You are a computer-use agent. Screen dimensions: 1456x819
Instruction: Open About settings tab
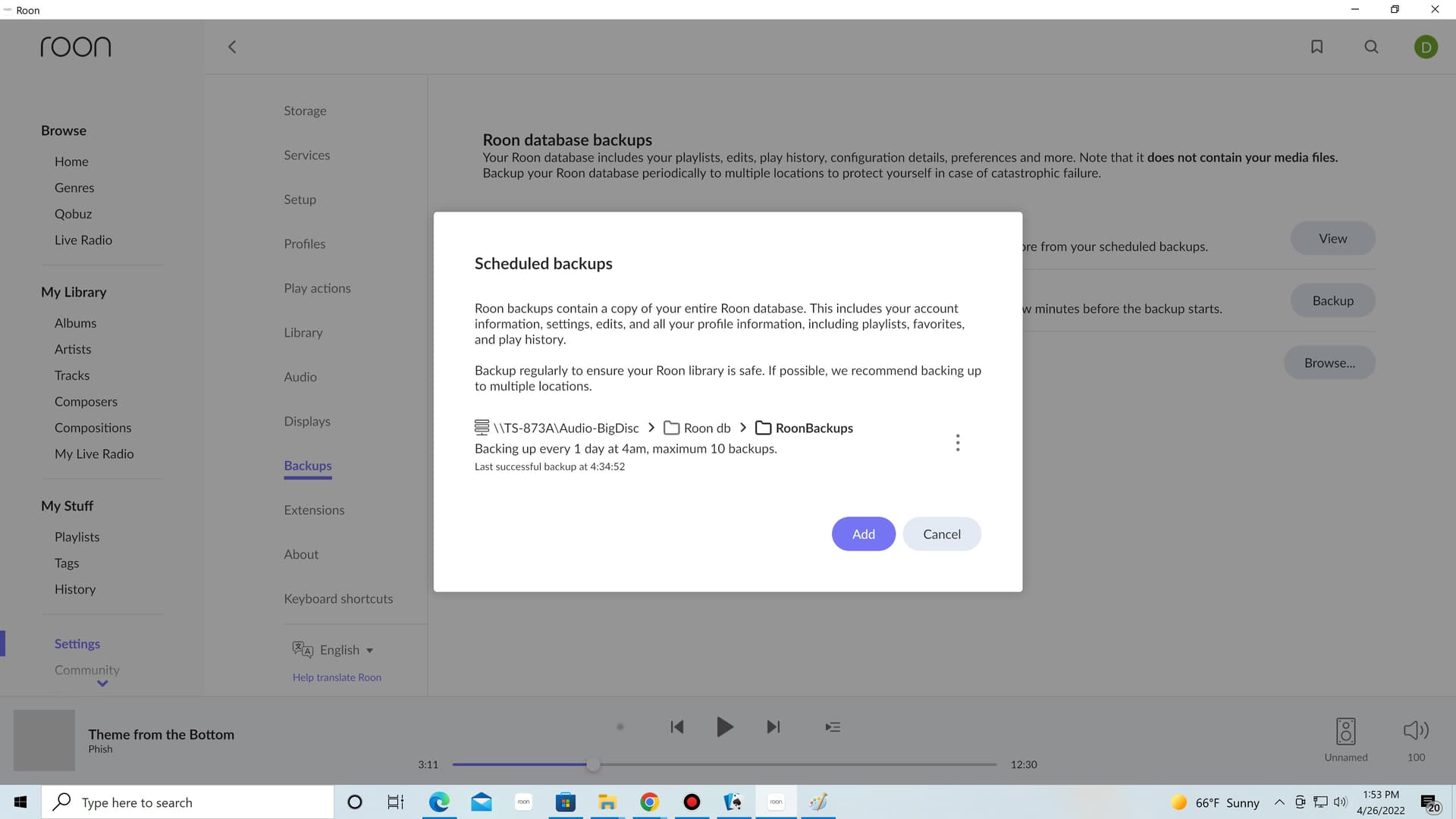tap(301, 554)
